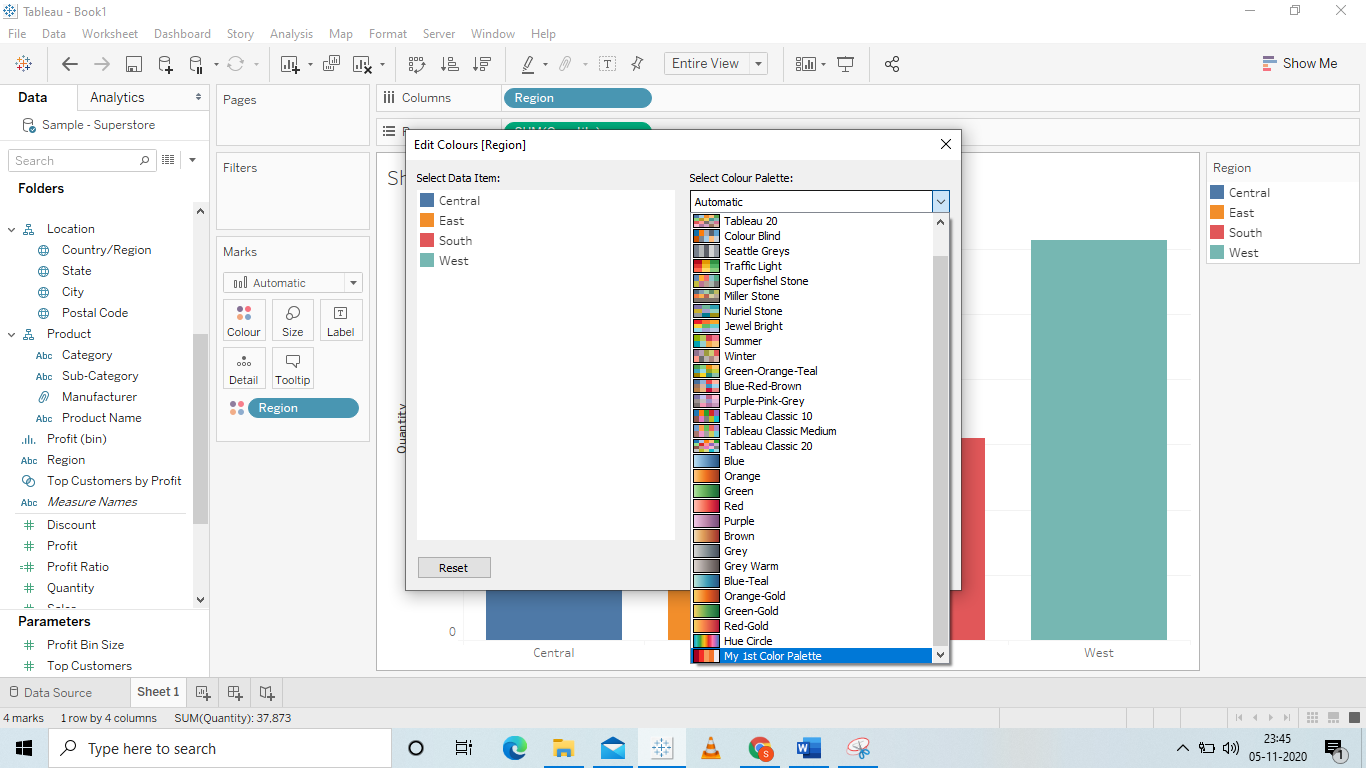The height and width of the screenshot is (768, 1366).
Task: Open Windows Start menu
Action: 24,748
